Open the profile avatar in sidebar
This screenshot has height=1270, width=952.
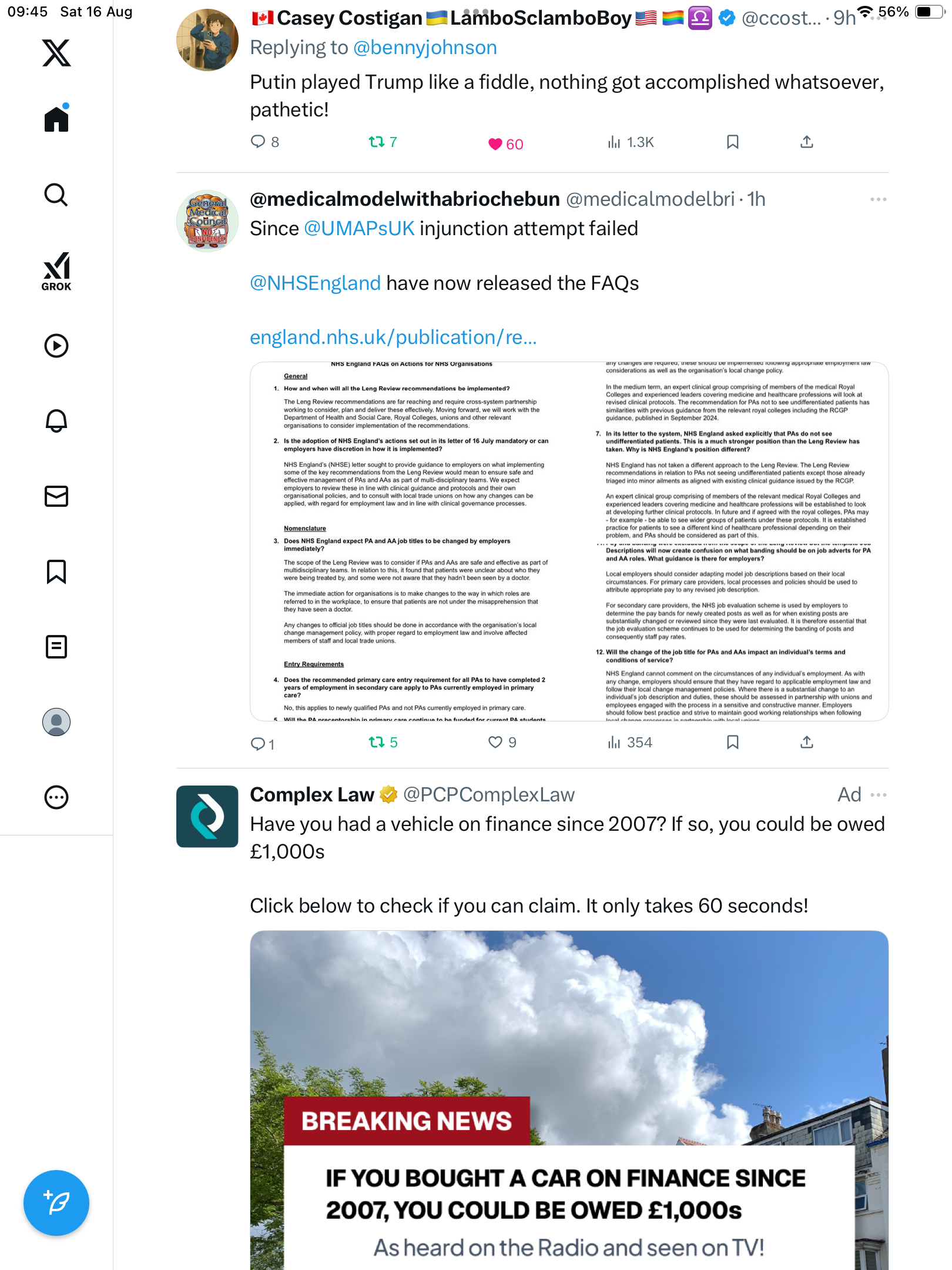[x=56, y=722]
